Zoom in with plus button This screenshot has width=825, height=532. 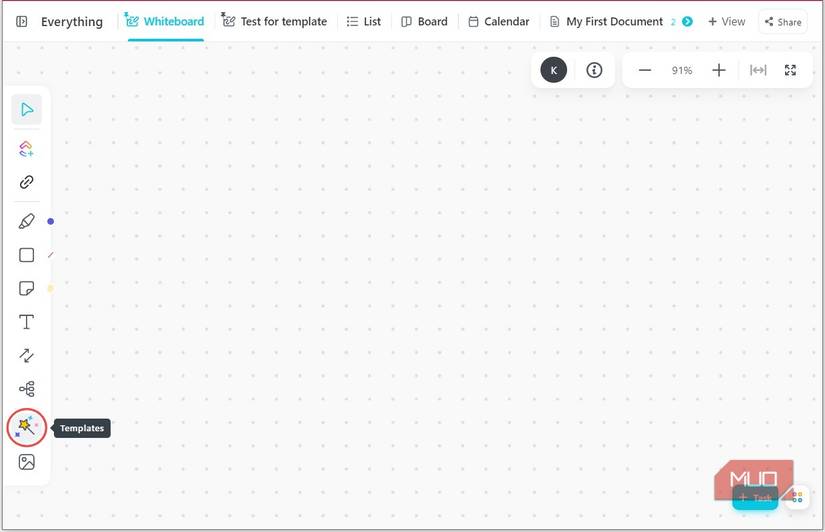click(x=719, y=70)
